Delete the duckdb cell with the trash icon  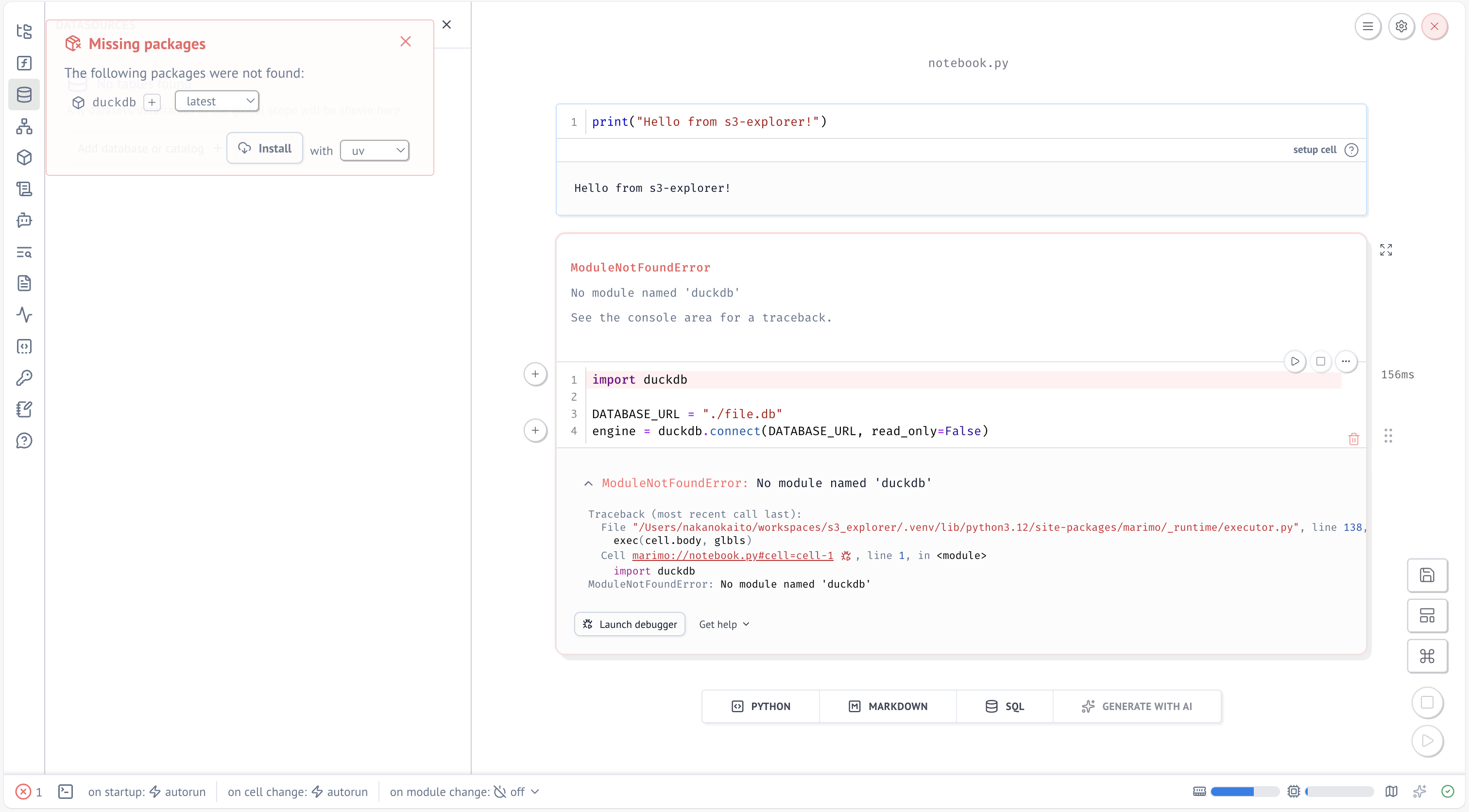[x=1353, y=439]
